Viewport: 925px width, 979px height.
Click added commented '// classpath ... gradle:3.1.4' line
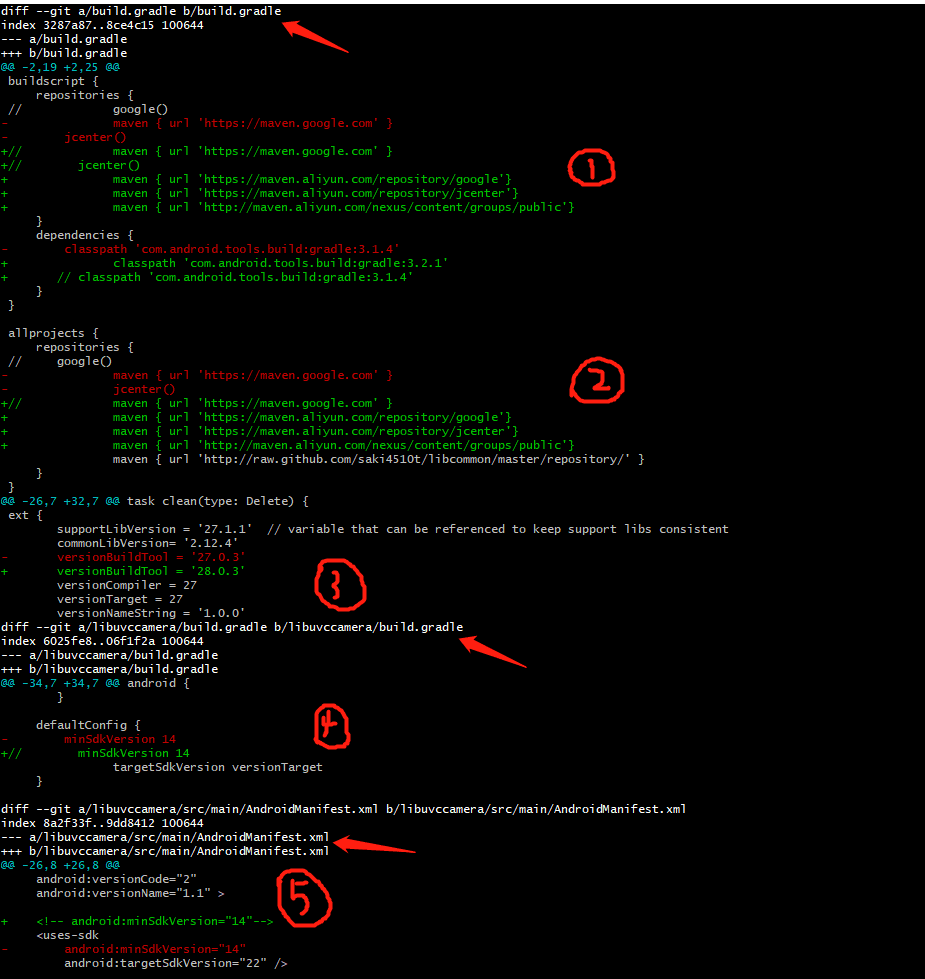tap(207, 277)
